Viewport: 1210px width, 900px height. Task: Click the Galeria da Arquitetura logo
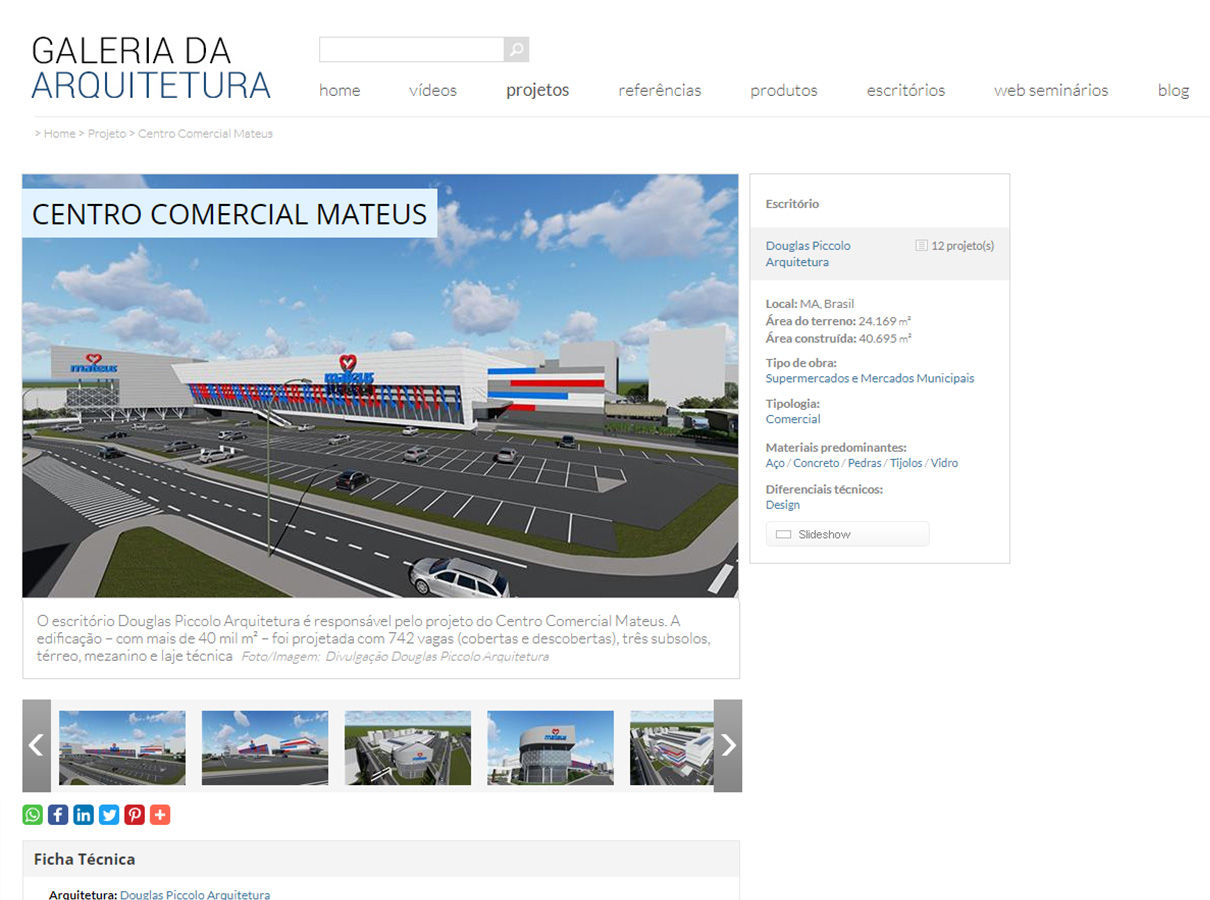[151, 67]
